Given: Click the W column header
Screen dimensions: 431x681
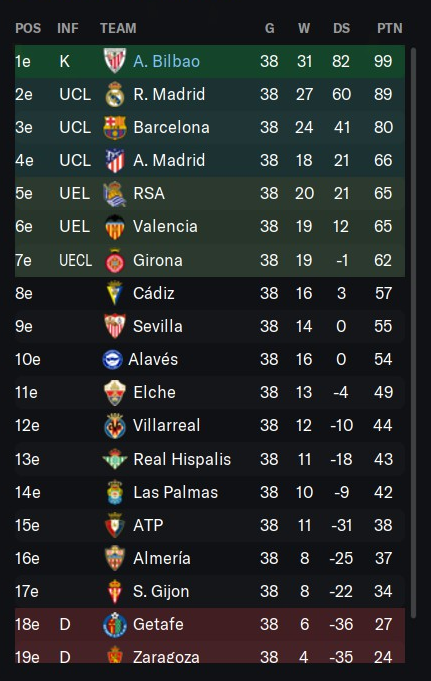Looking at the screenshot, I should click(x=304, y=28).
